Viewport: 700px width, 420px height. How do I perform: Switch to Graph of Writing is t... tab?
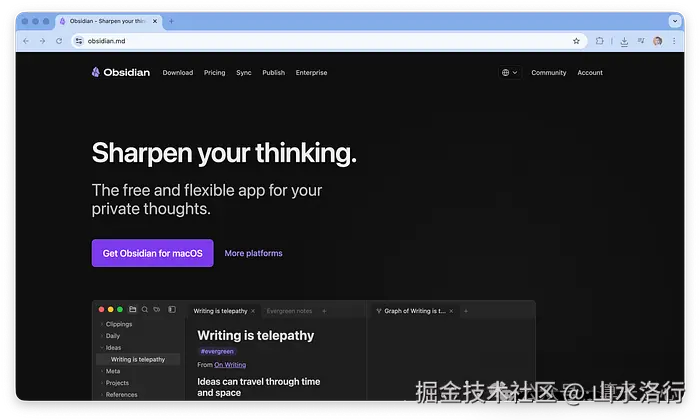(x=415, y=311)
